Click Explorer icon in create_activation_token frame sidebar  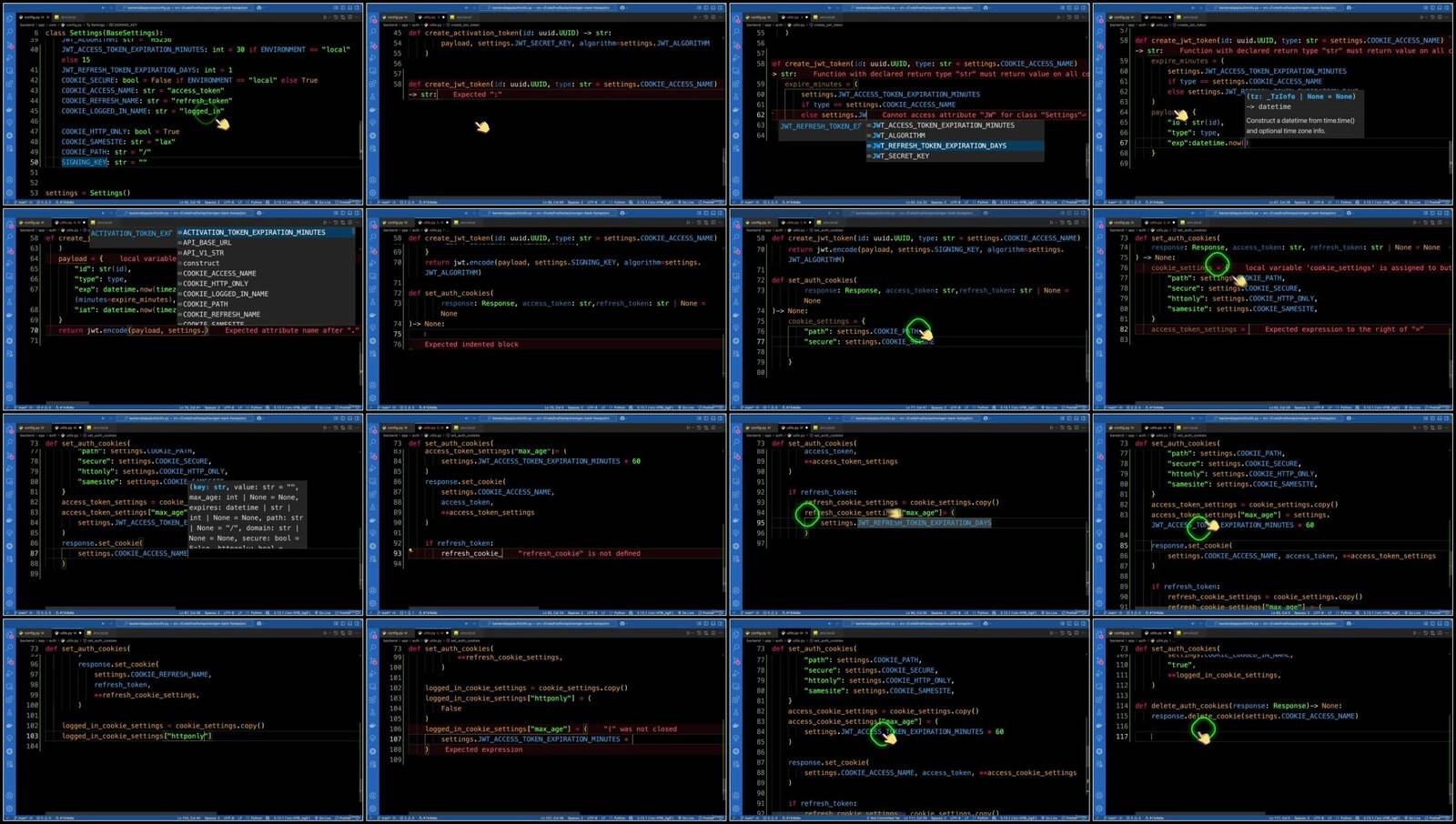(373, 19)
